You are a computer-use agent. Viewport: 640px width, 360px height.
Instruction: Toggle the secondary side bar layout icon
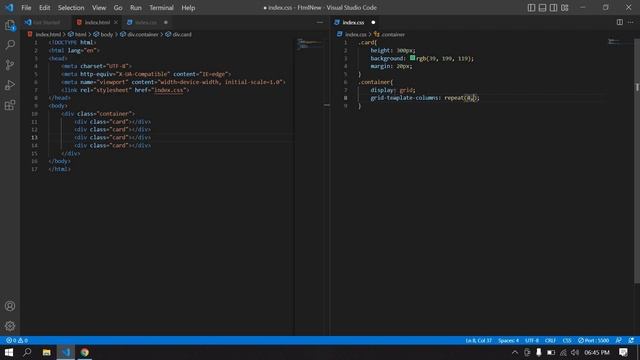coord(553,8)
